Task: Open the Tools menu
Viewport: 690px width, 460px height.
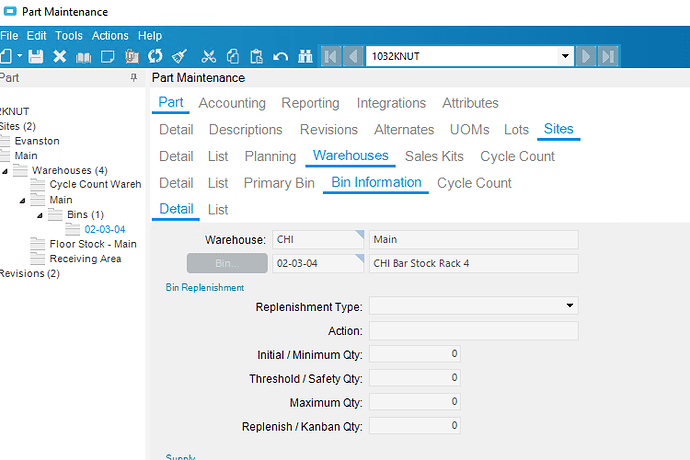Action: pos(69,36)
